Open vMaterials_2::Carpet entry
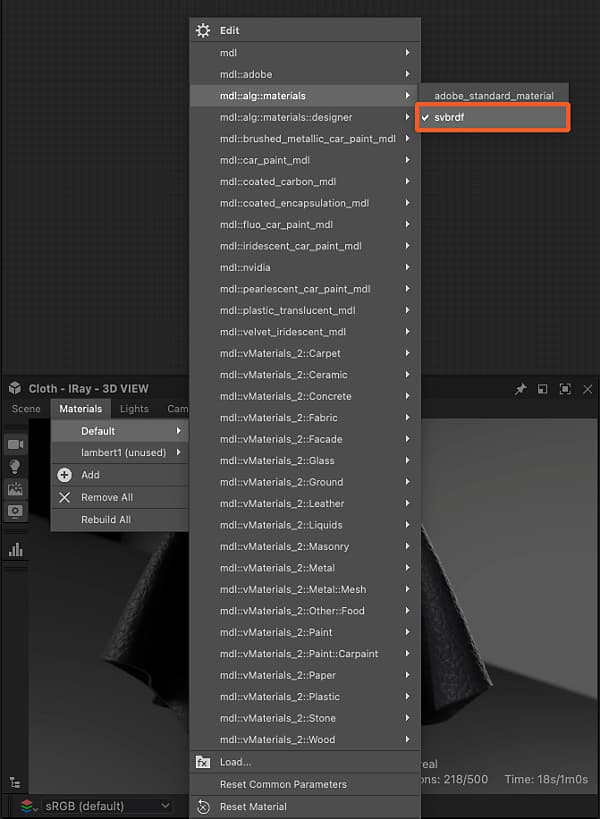This screenshot has width=600, height=819. tap(305, 353)
